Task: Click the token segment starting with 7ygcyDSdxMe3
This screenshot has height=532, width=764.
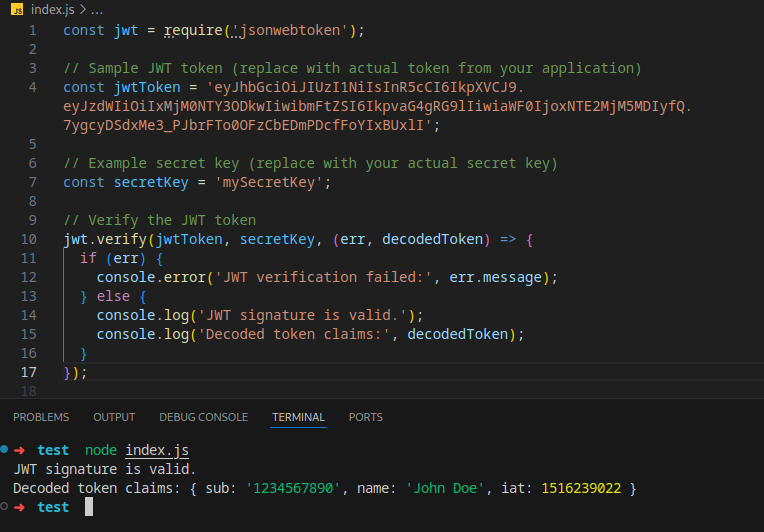Action: point(248,125)
